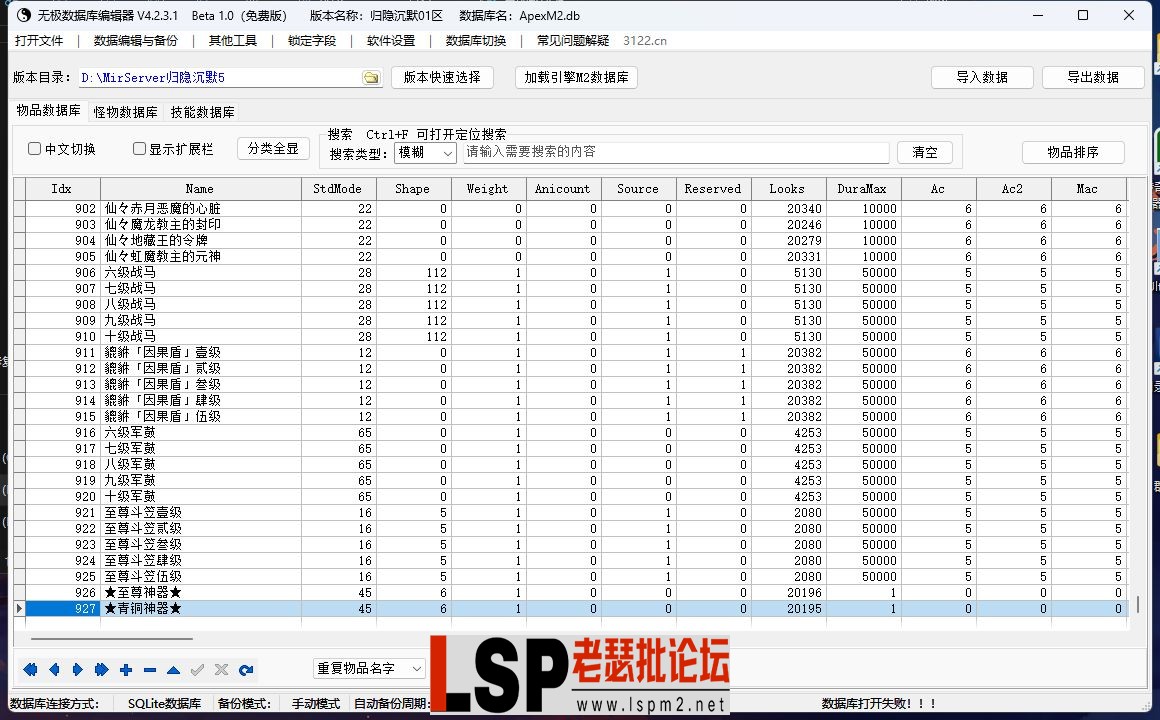Click the 加载引擎M2数据库 button
This screenshot has height=720, width=1160.
click(x=576, y=77)
